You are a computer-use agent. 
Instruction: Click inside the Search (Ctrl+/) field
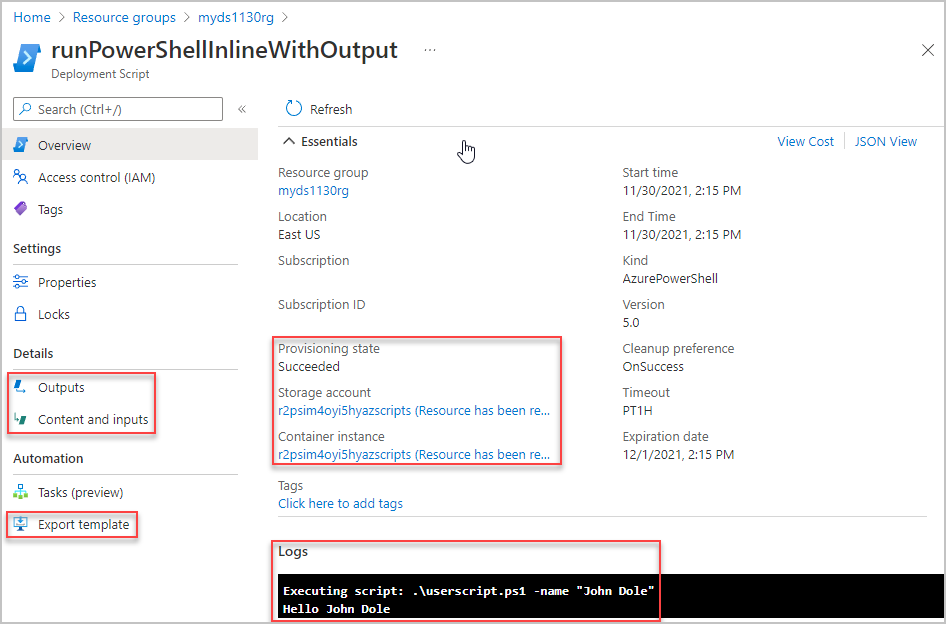(x=117, y=109)
